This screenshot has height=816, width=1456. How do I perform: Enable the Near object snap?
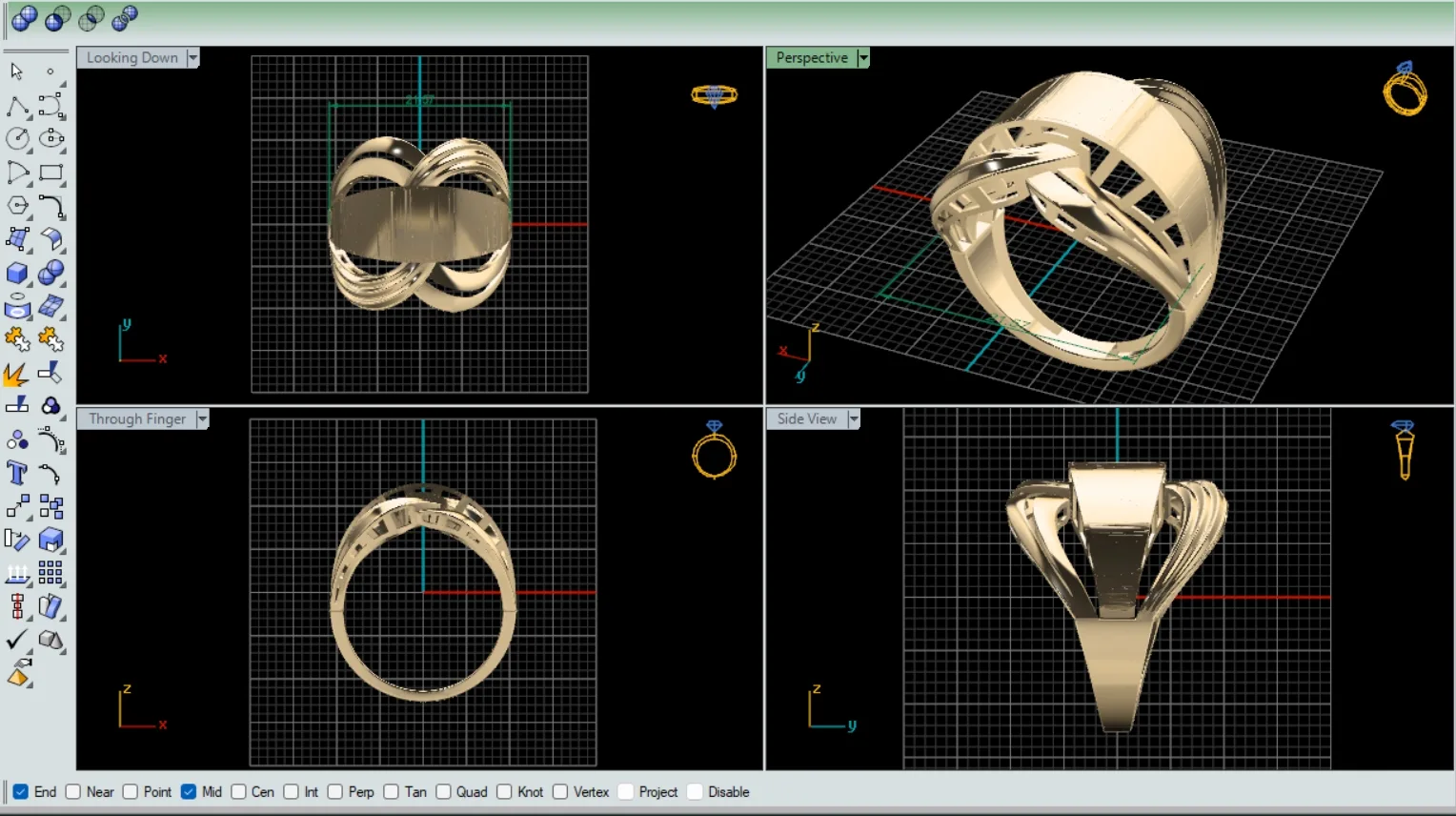pos(73,792)
